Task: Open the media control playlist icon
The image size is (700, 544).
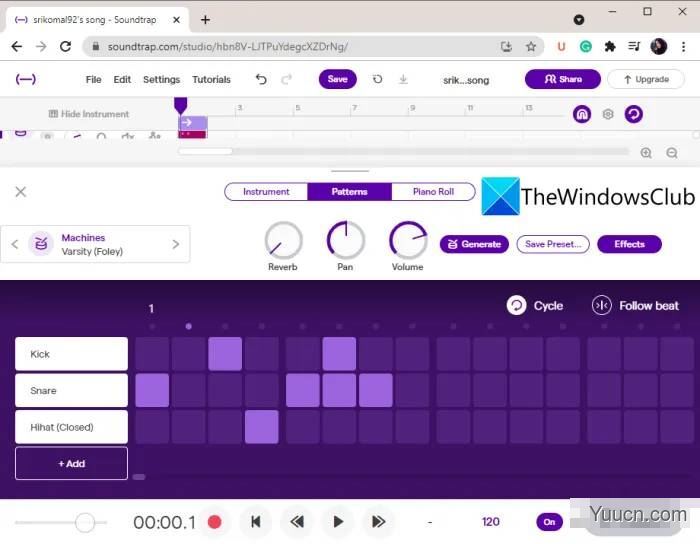Action: coord(634,46)
